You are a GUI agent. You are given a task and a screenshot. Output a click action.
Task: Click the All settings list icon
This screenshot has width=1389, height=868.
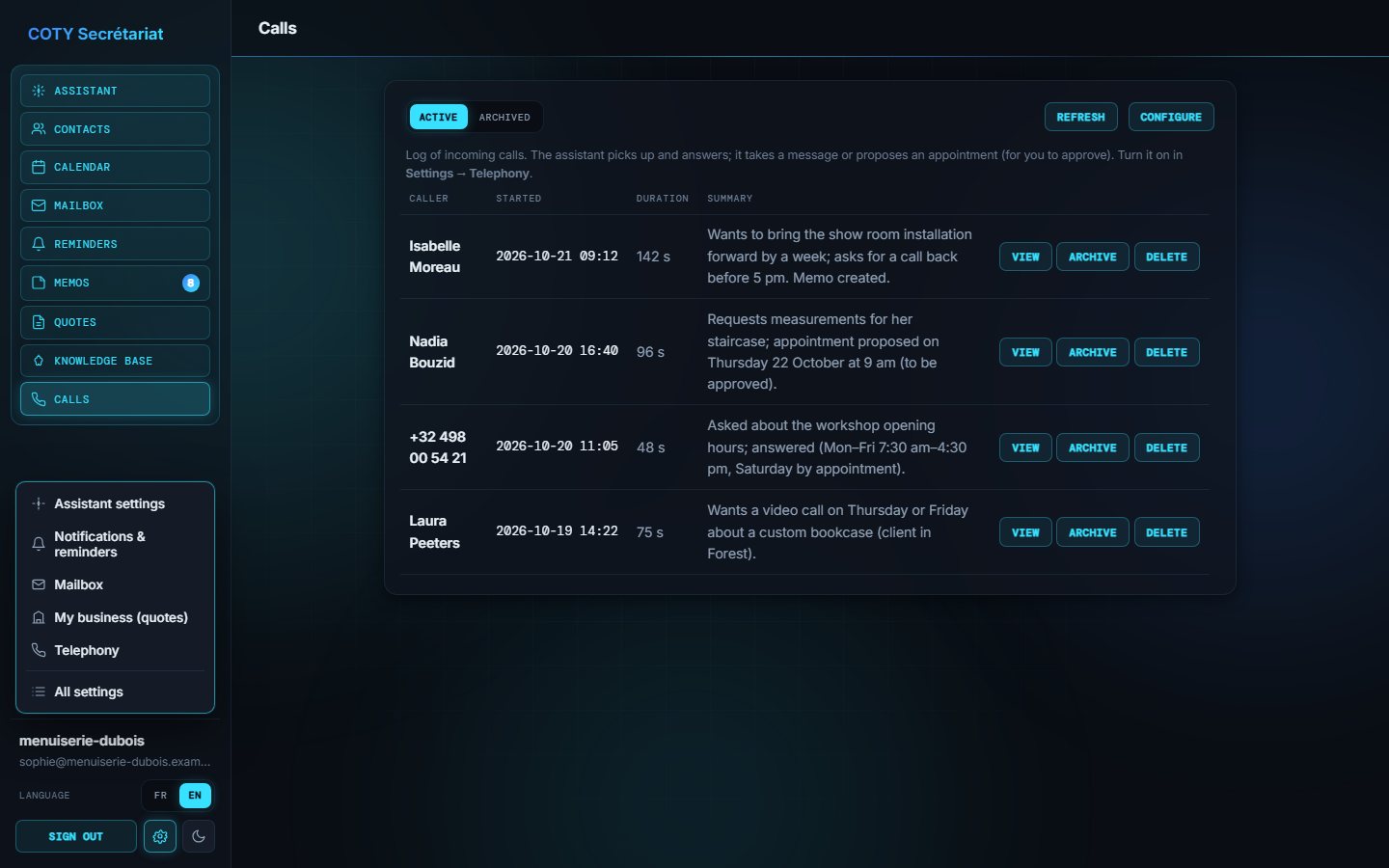point(39,692)
